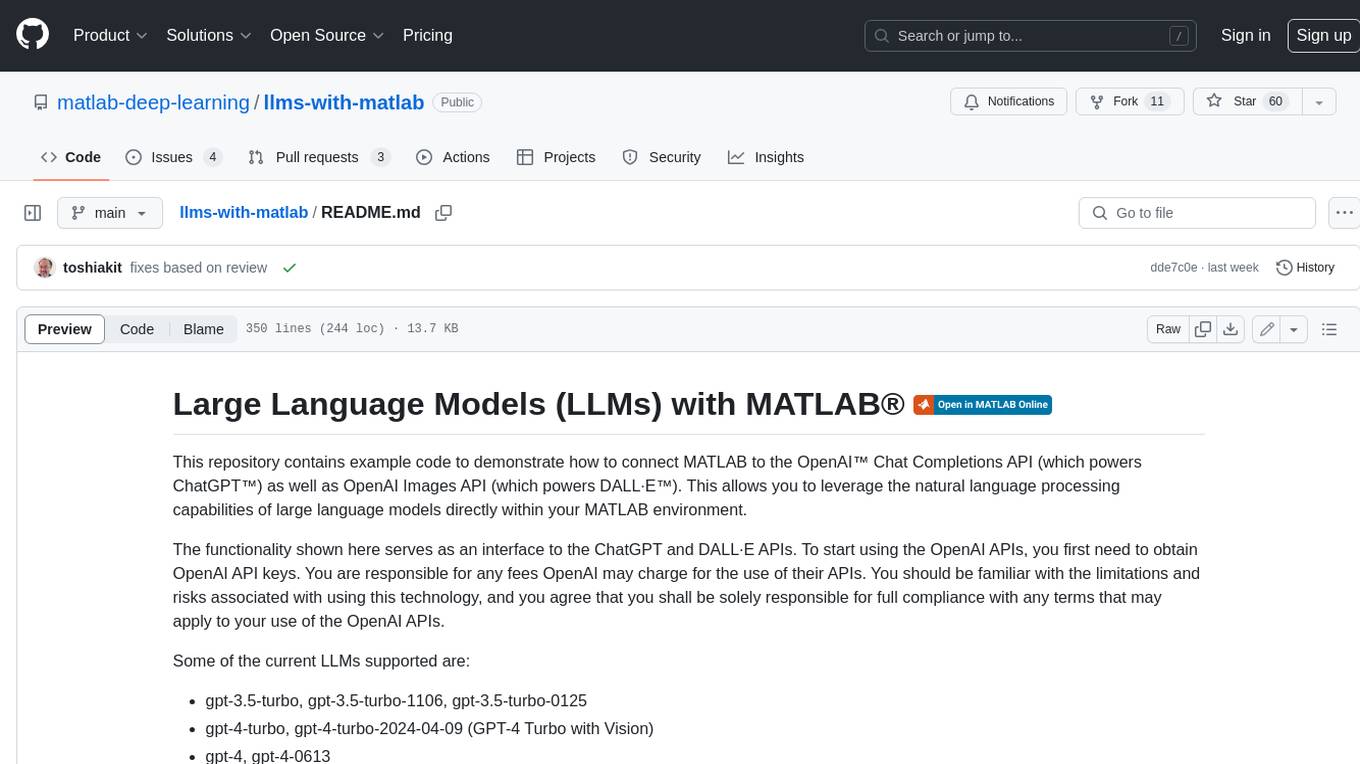Open the llms-with-matlab repository link in the page header
Screen dimensions: 1360x764
[x=344, y=102]
